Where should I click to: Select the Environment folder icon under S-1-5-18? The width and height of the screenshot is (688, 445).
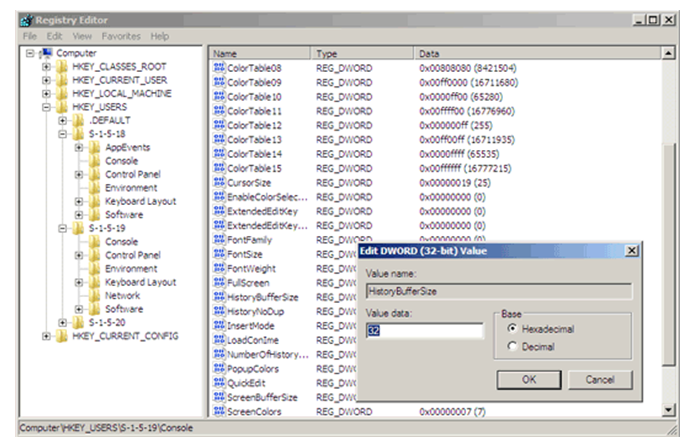[95, 187]
